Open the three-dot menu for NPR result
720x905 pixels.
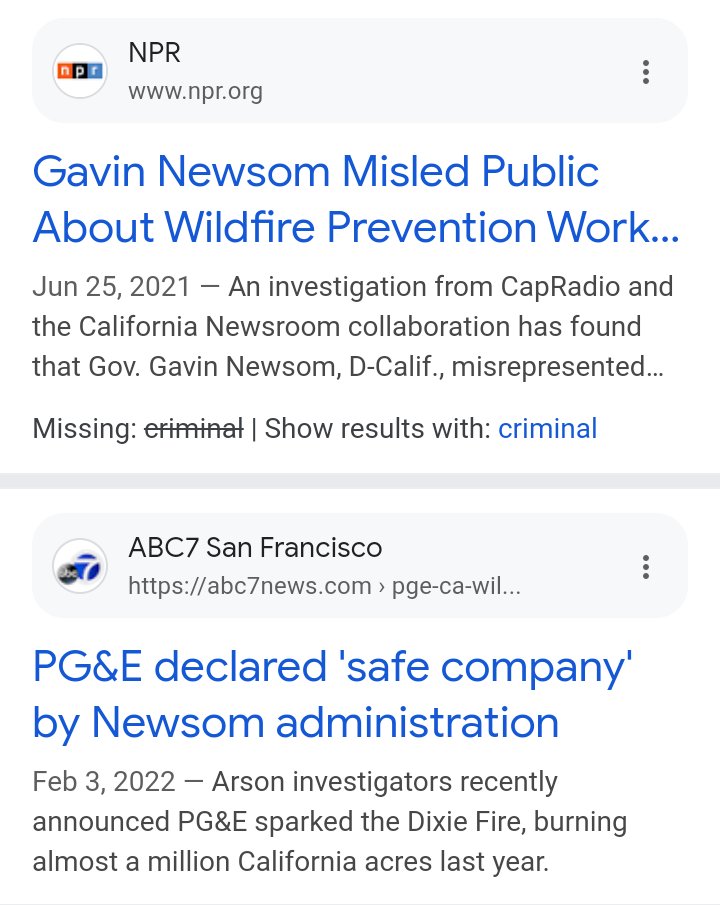pyautogui.click(x=646, y=72)
